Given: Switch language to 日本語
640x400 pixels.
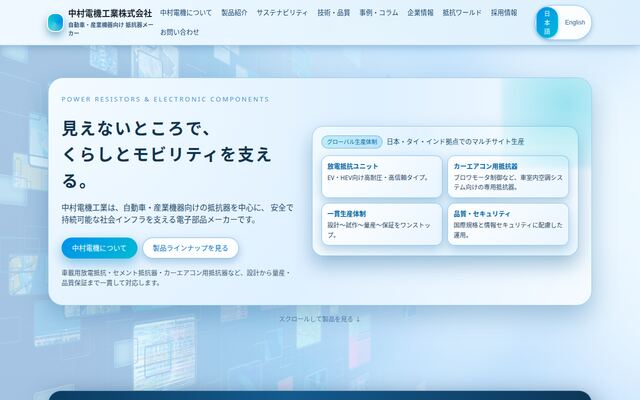Looking at the screenshot, I should point(547,22).
